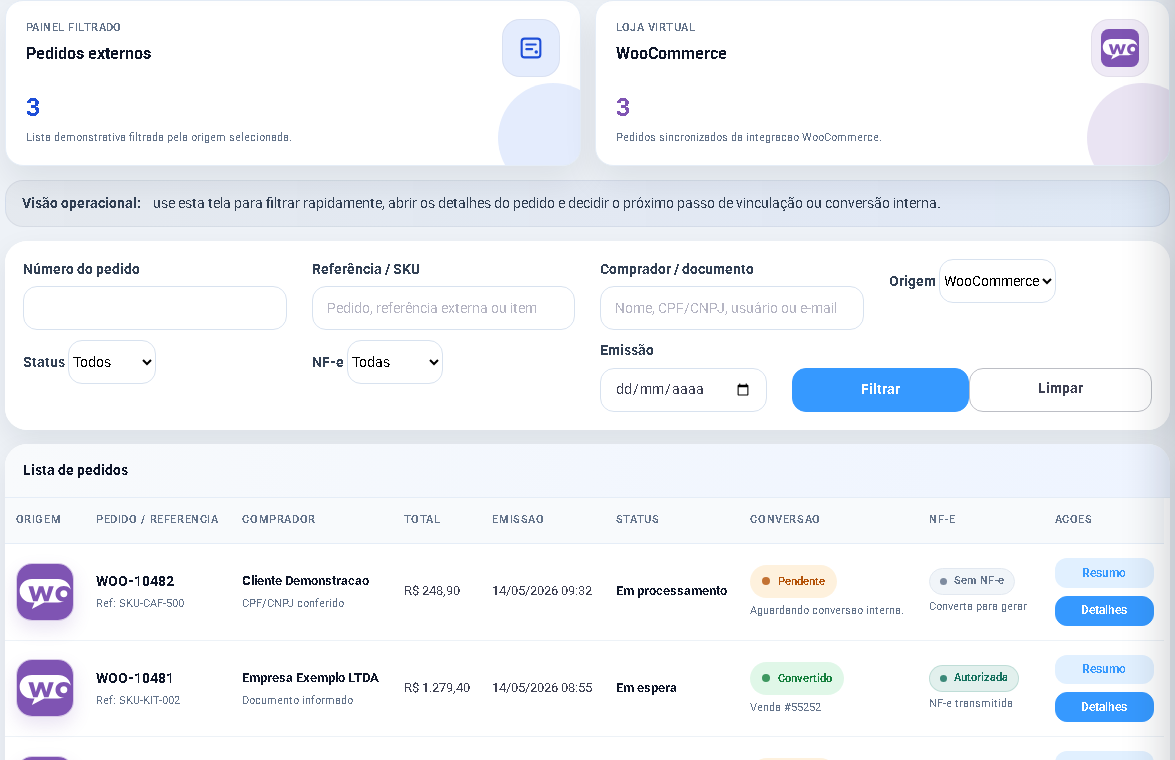Click the WooCommerce icon for order WOO-10481
Viewport: 1175px width, 760px height.
[45, 688]
